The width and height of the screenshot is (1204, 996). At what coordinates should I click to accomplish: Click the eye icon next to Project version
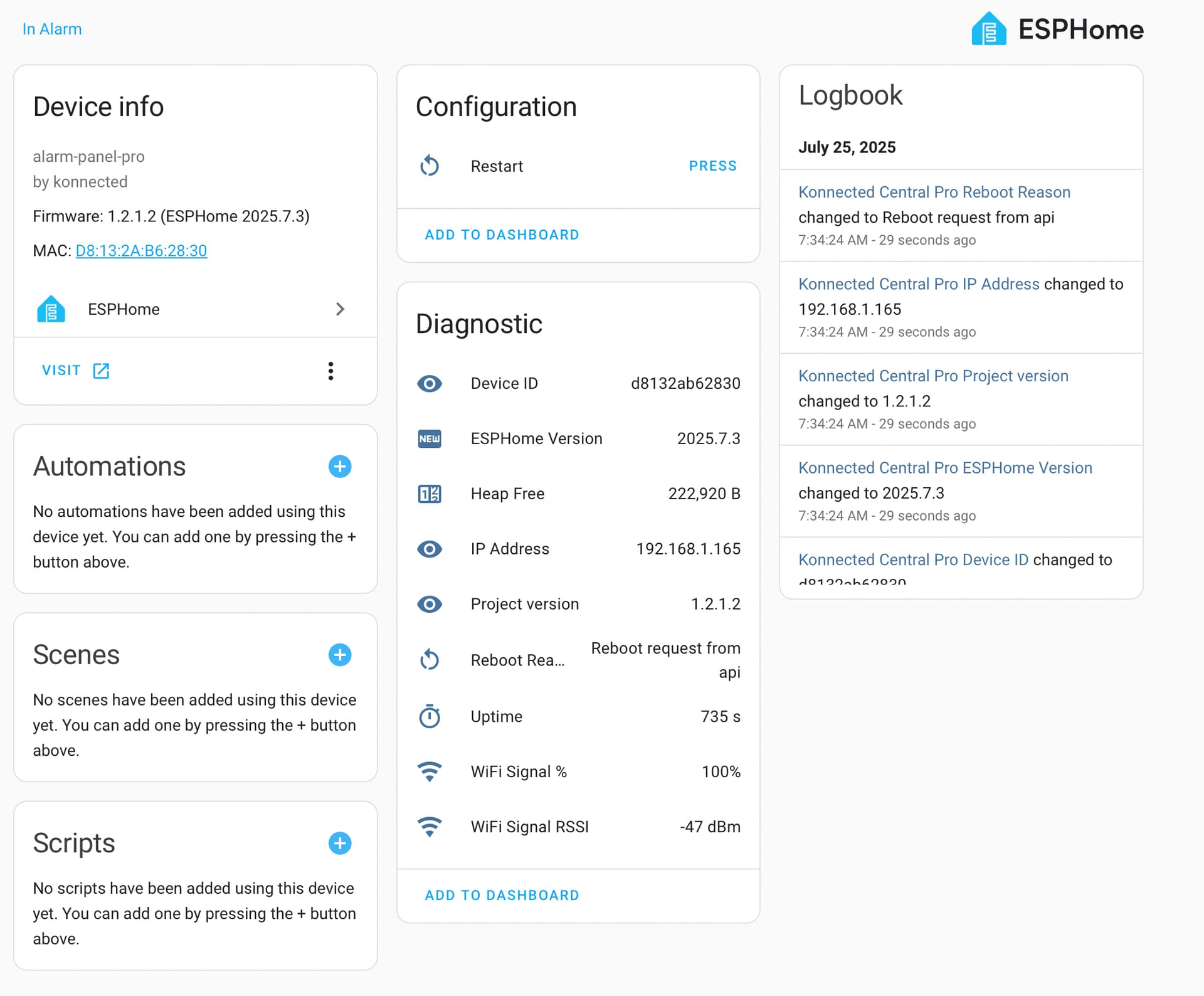[430, 604]
